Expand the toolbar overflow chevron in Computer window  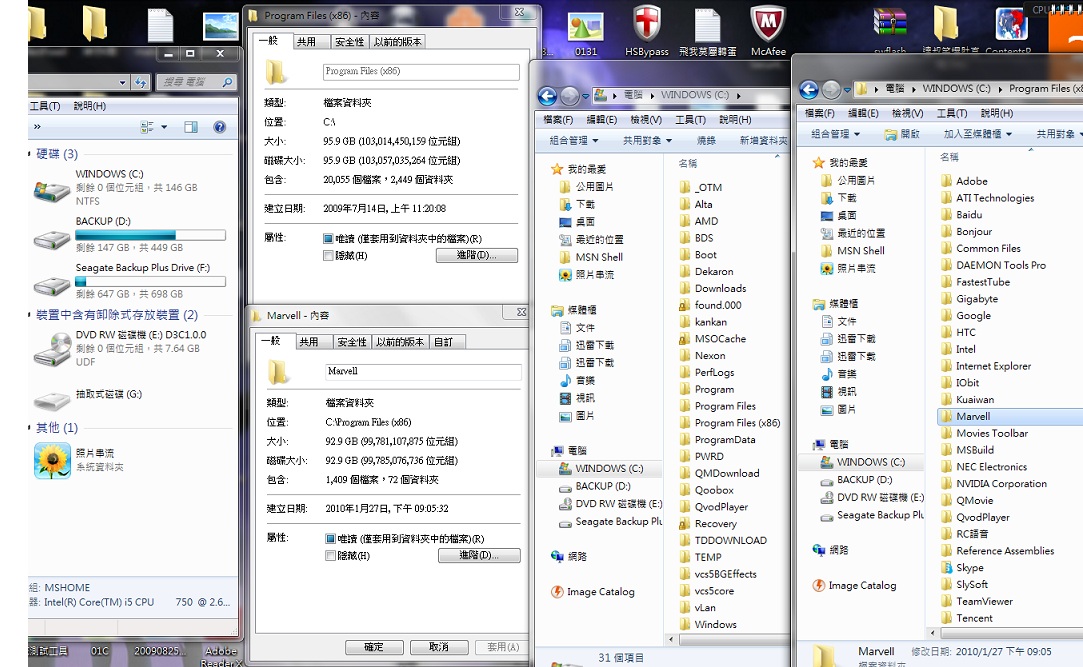pyautogui.click(x=37, y=126)
